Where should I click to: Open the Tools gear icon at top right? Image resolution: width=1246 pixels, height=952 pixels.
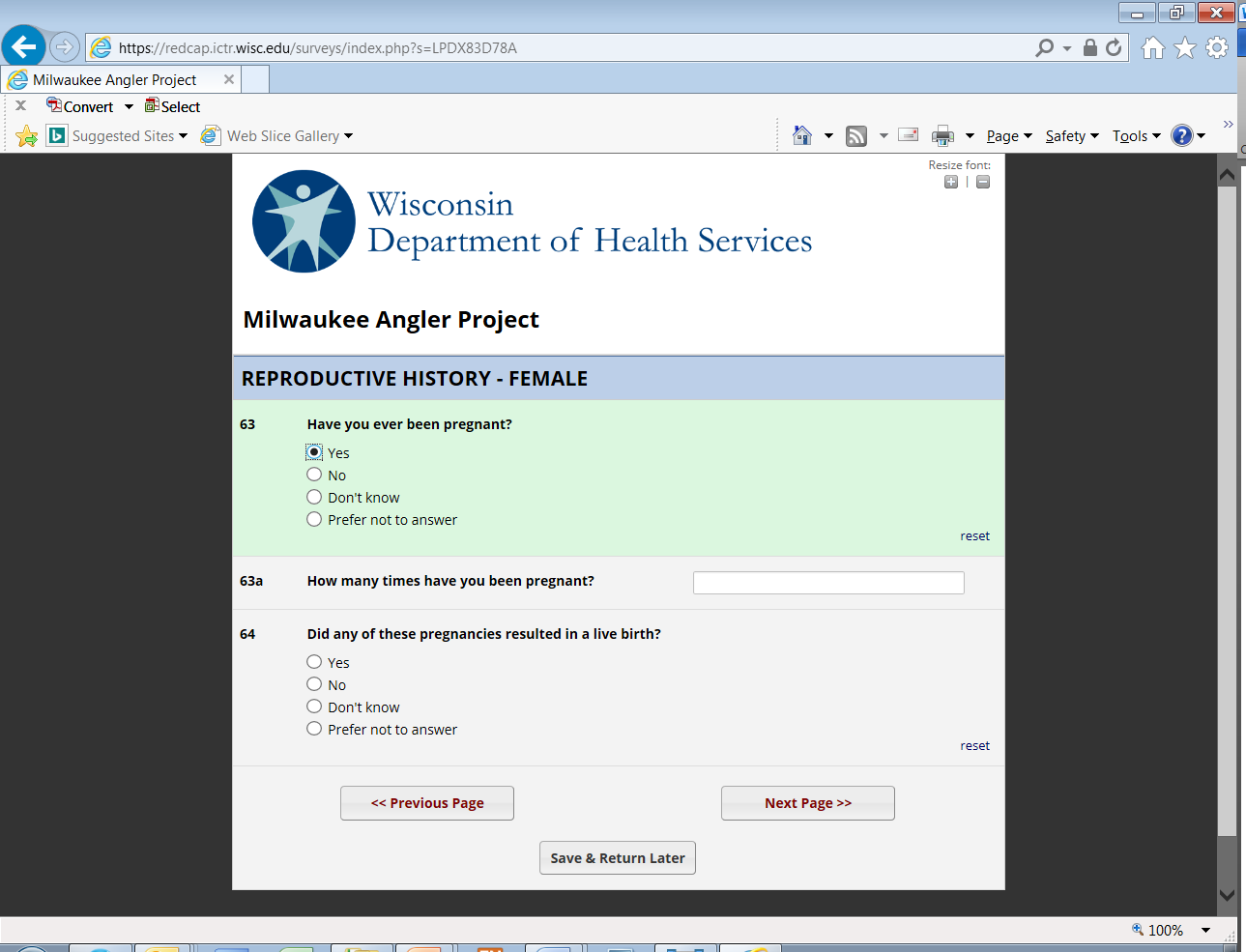coord(1217,47)
